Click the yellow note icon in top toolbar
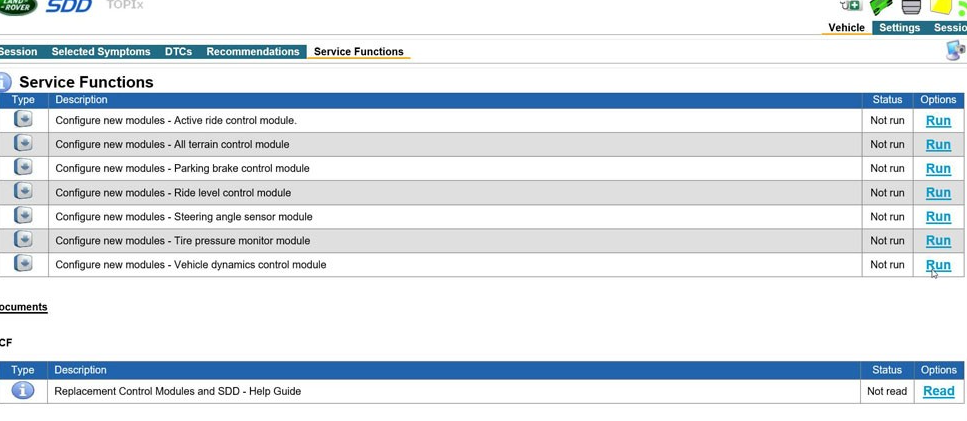The image size is (967, 421). [940, 7]
